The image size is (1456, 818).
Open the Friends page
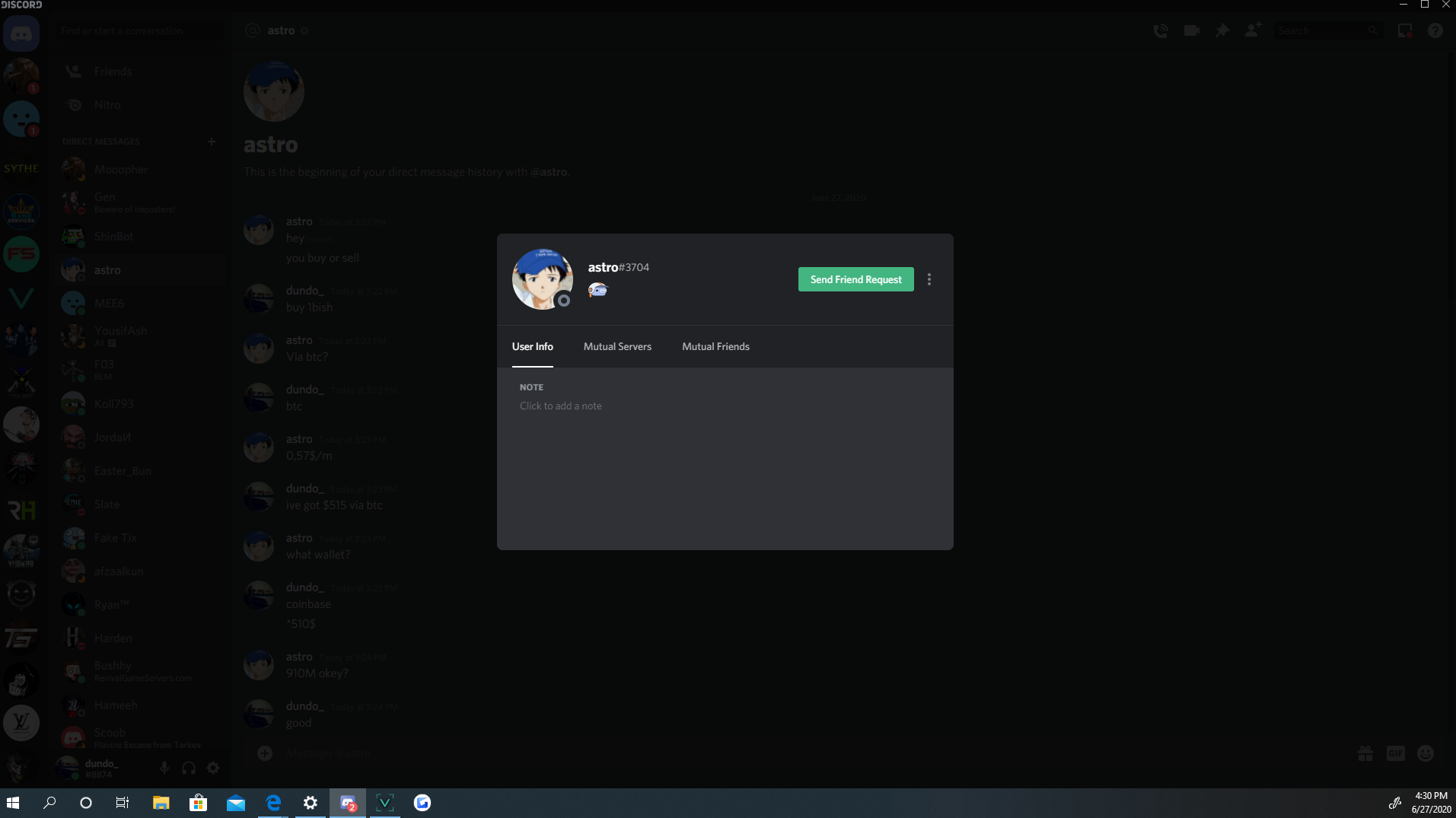140,72
